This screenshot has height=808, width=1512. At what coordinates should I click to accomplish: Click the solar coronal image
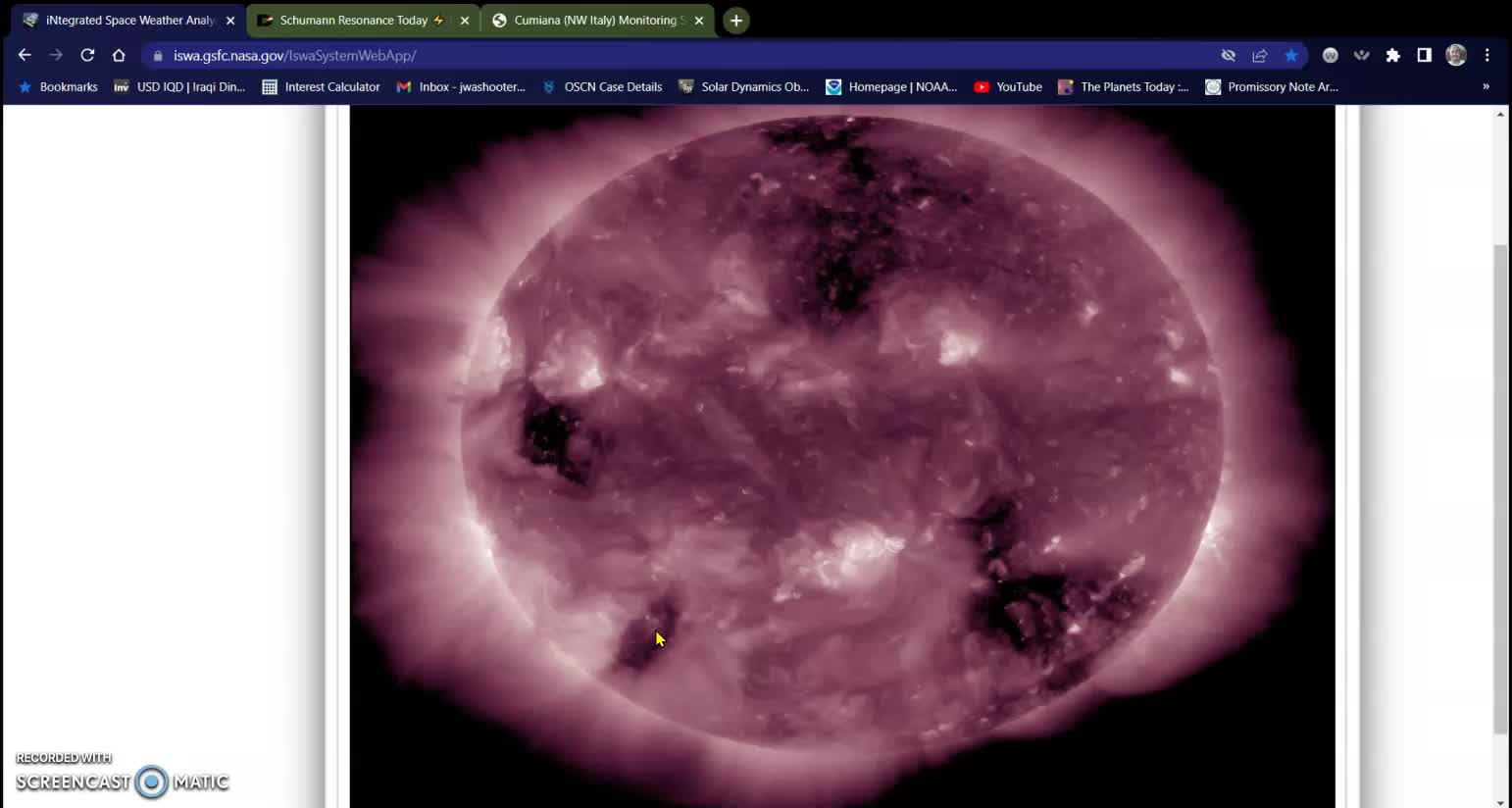[842, 457]
